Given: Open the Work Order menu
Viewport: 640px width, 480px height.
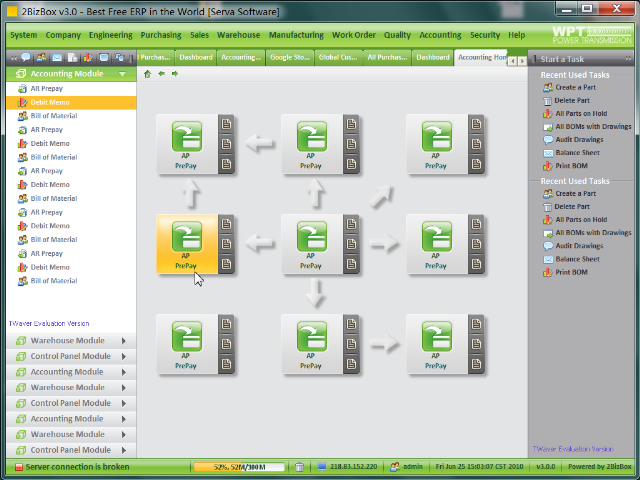Looking at the screenshot, I should [354, 35].
